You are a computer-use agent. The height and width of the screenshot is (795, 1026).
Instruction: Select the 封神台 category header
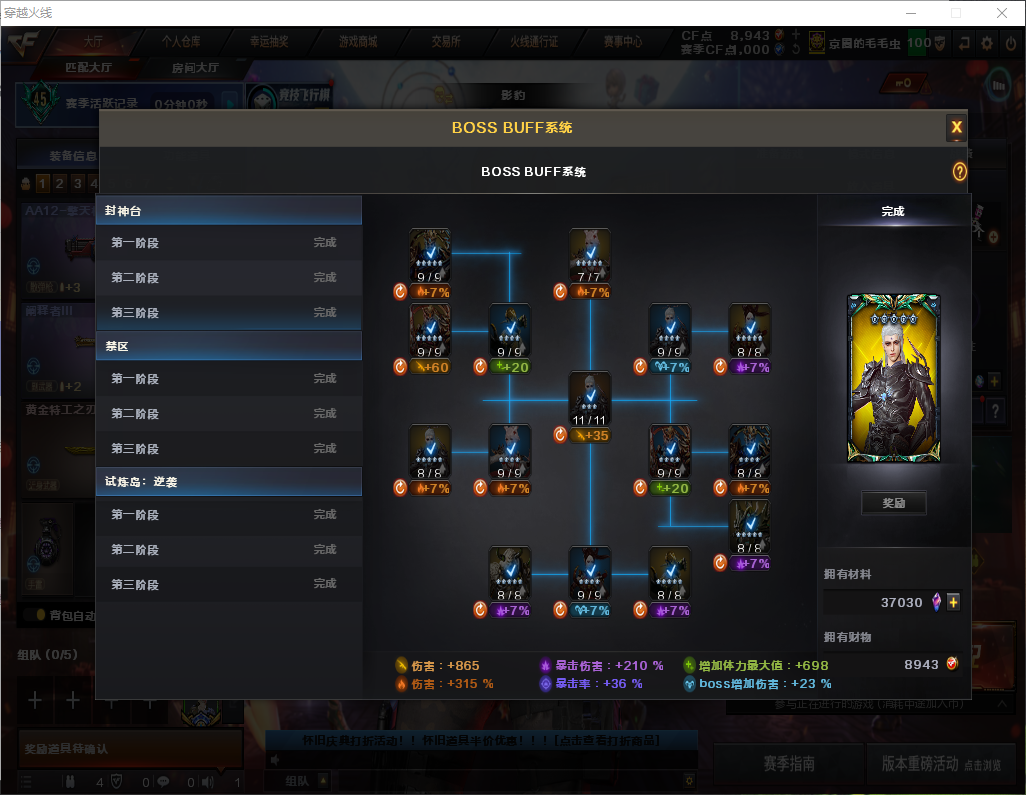[x=229, y=211]
